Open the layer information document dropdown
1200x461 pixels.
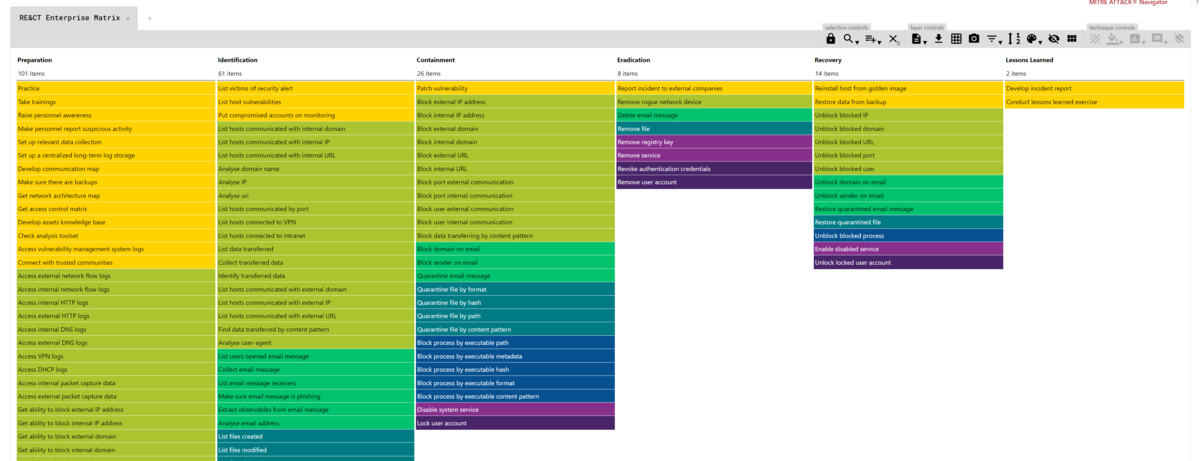tap(919, 39)
